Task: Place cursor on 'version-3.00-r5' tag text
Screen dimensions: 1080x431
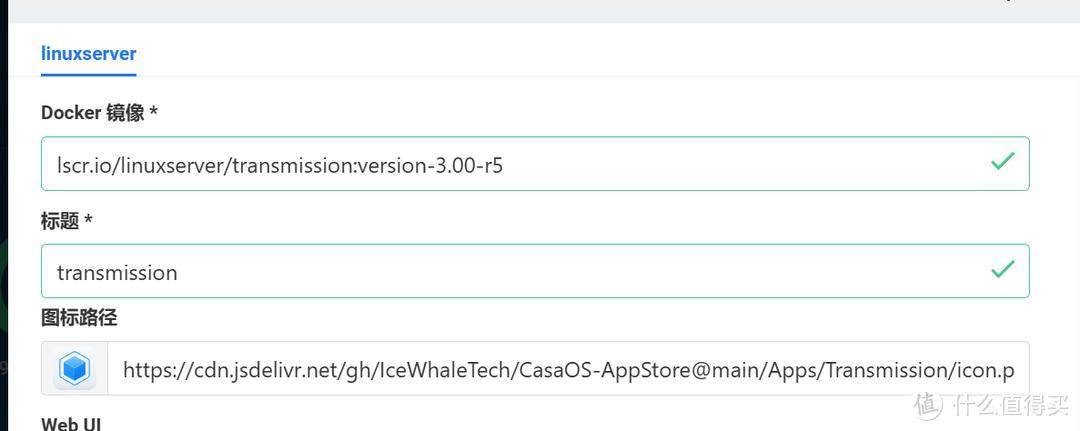Action: [428, 165]
